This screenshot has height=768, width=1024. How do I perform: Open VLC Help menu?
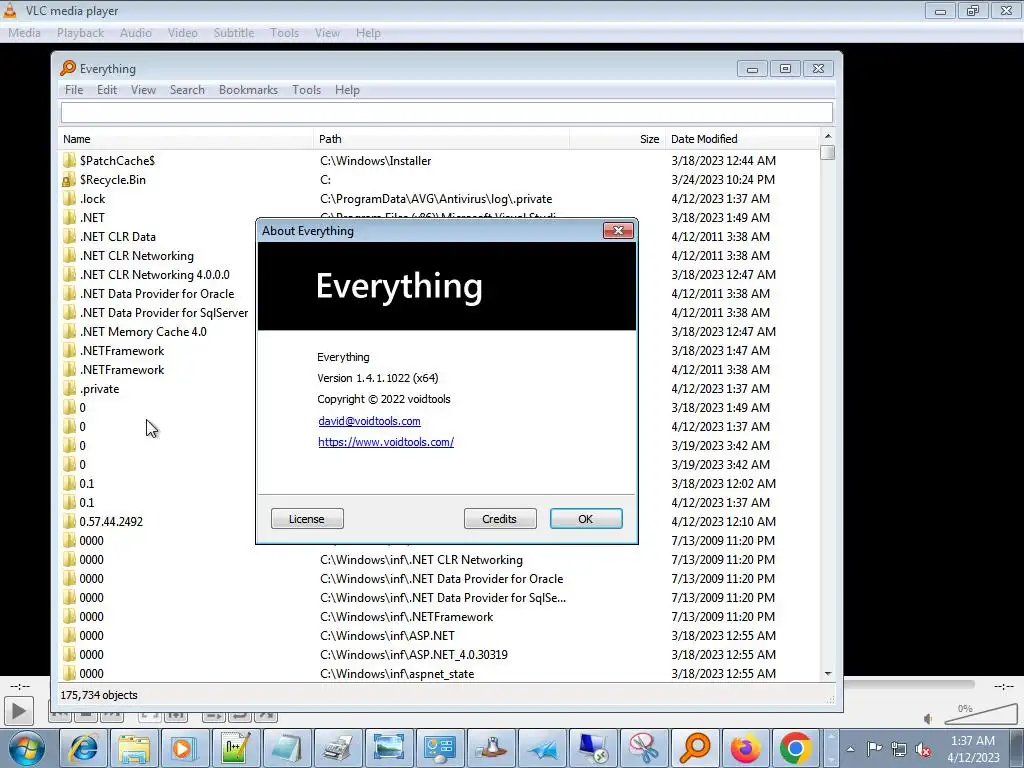point(368,33)
